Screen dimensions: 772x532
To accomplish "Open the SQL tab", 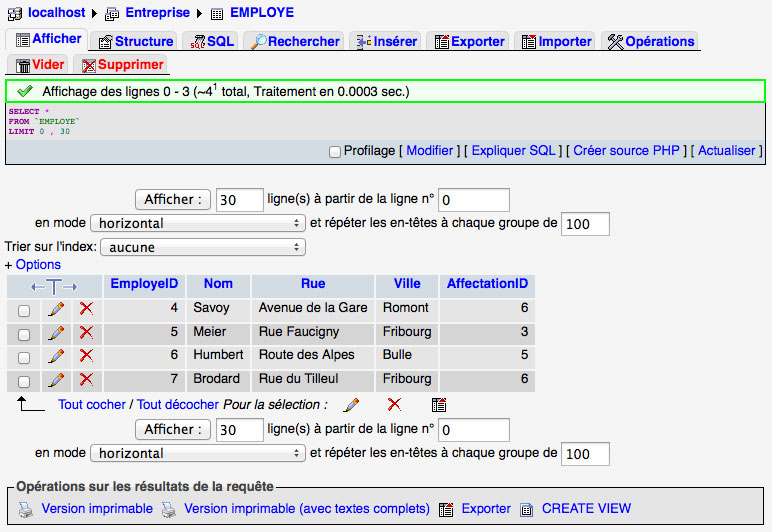I will [212, 41].
